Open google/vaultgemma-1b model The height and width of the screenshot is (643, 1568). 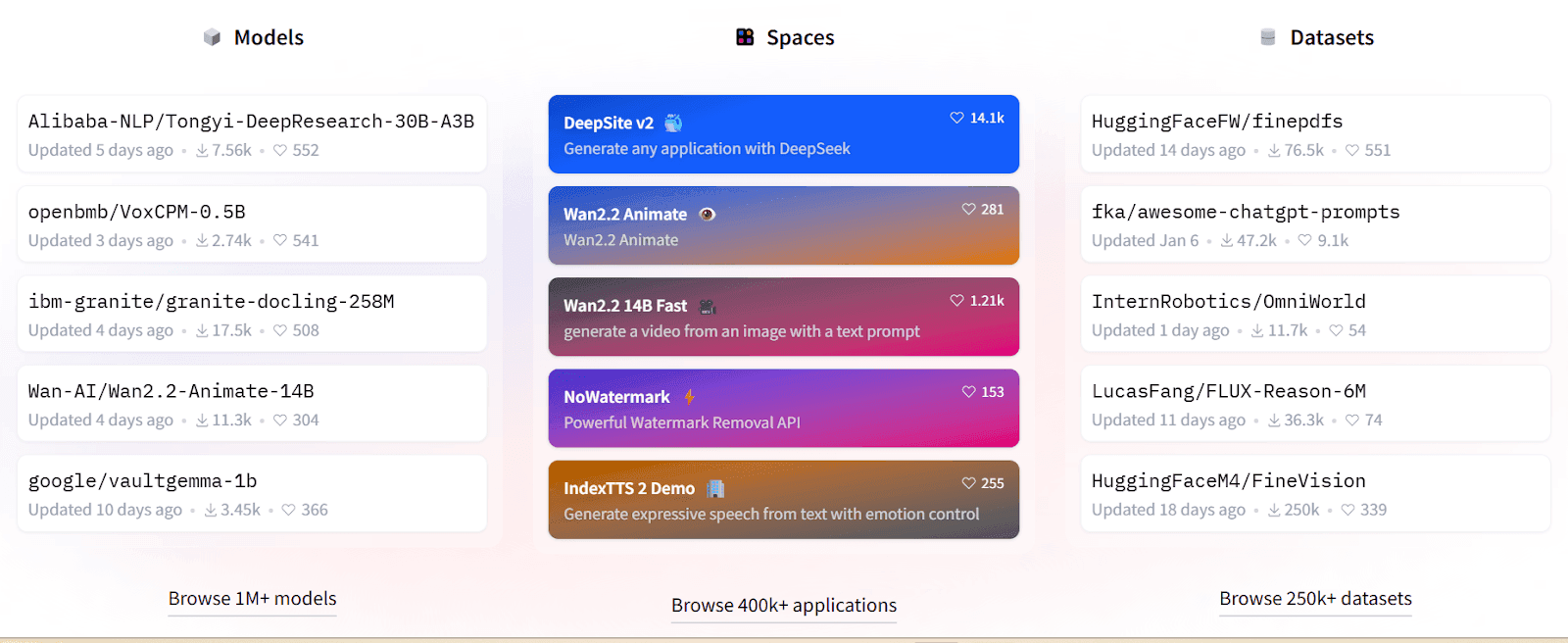point(142,481)
